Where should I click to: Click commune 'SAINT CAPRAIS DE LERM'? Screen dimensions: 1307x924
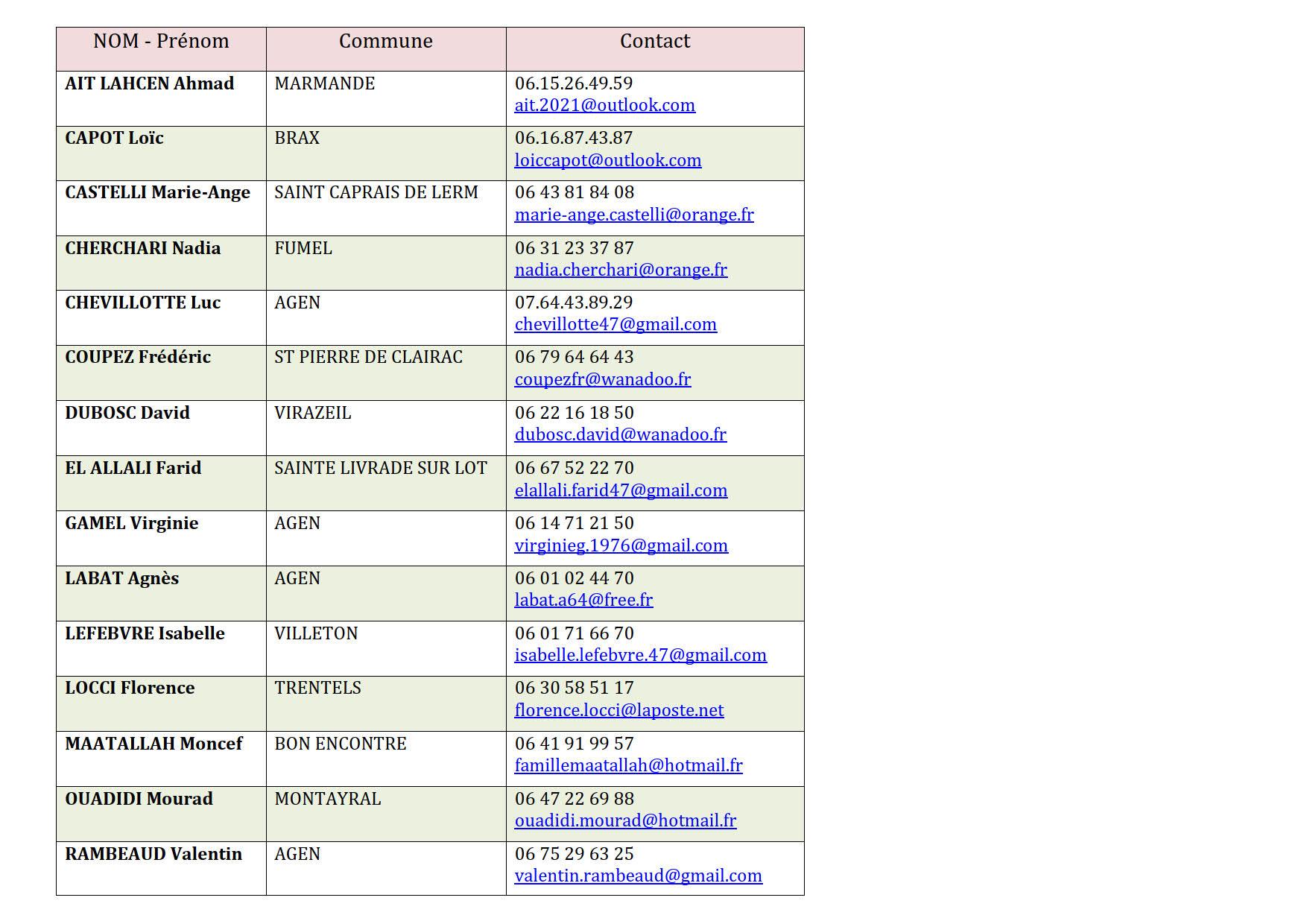pos(376,192)
